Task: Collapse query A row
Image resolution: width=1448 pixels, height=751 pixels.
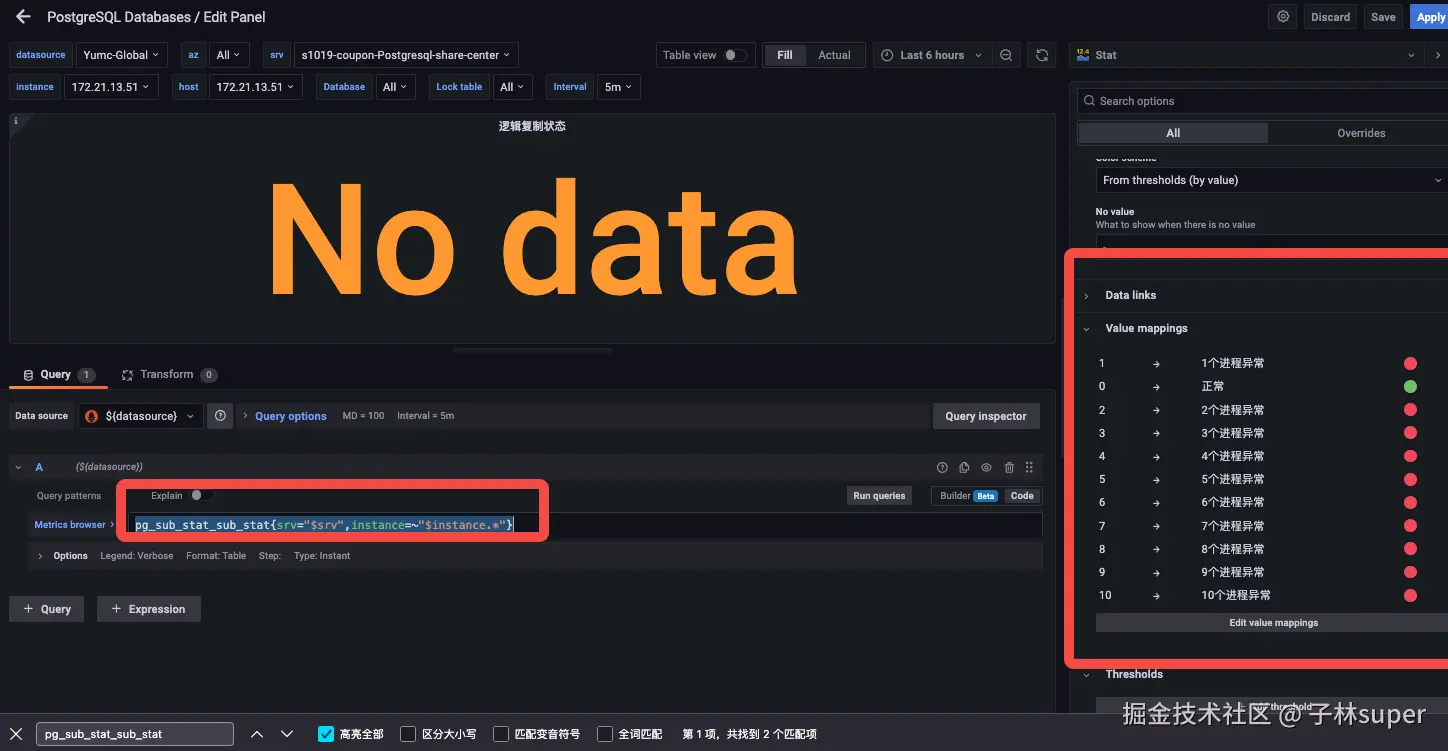Action: (18, 467)
